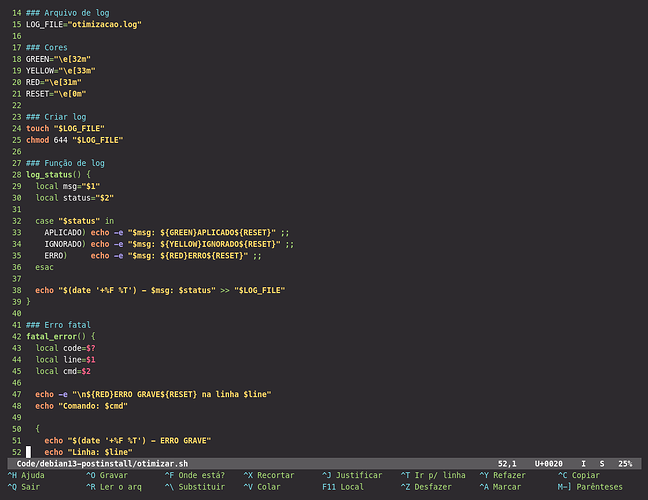Open the ^T Ir p/ linha shortcut
This screenshot has height=500, width=648.
433,475
